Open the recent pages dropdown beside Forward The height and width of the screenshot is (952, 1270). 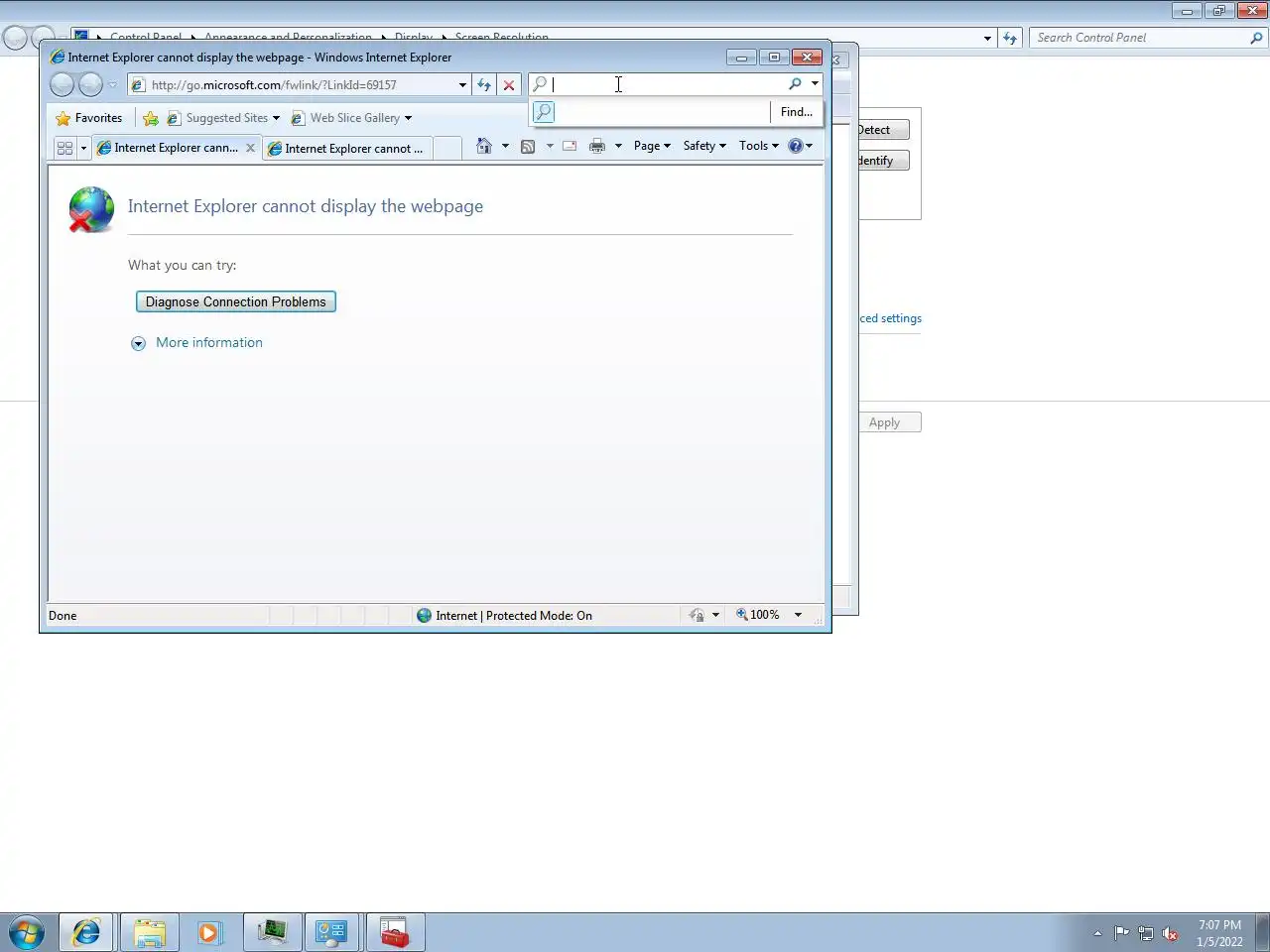pyautogui.click(x=112, y=85)
